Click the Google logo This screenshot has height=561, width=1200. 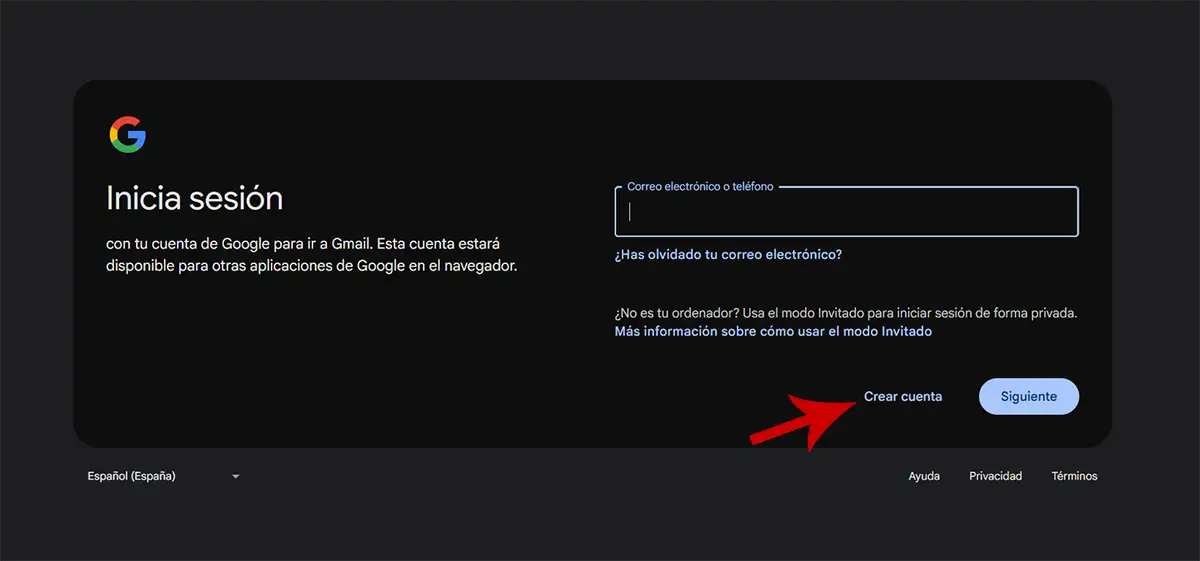tap(128, 135)
